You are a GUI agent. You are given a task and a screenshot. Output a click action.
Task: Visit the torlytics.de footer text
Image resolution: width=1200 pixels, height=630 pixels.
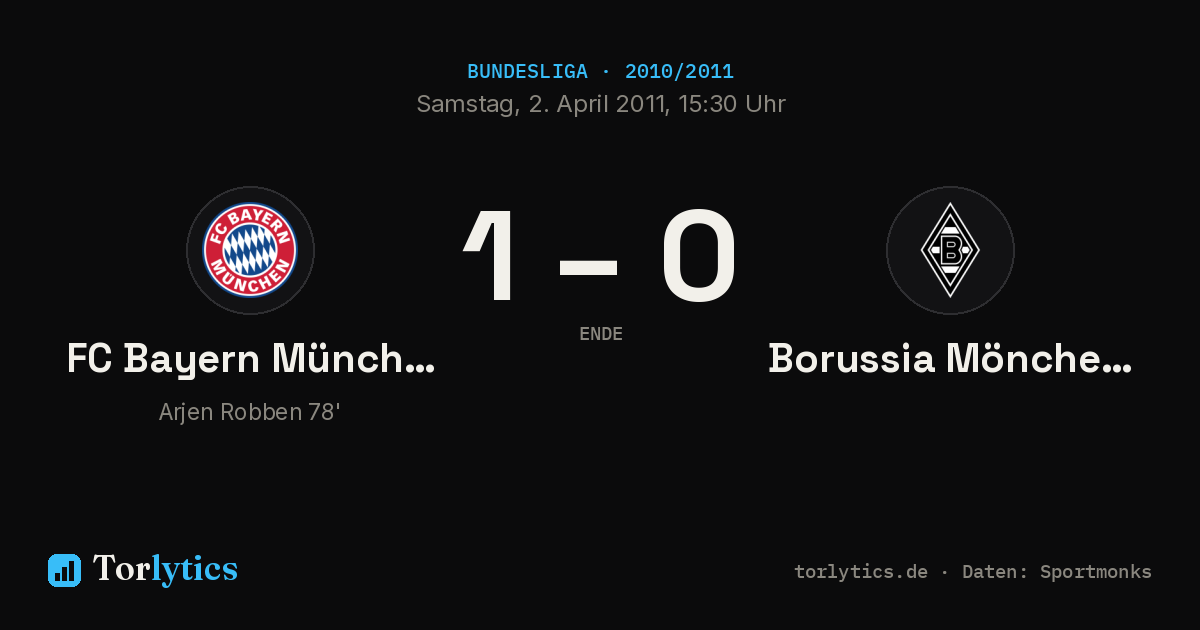(x=861, y=572)
